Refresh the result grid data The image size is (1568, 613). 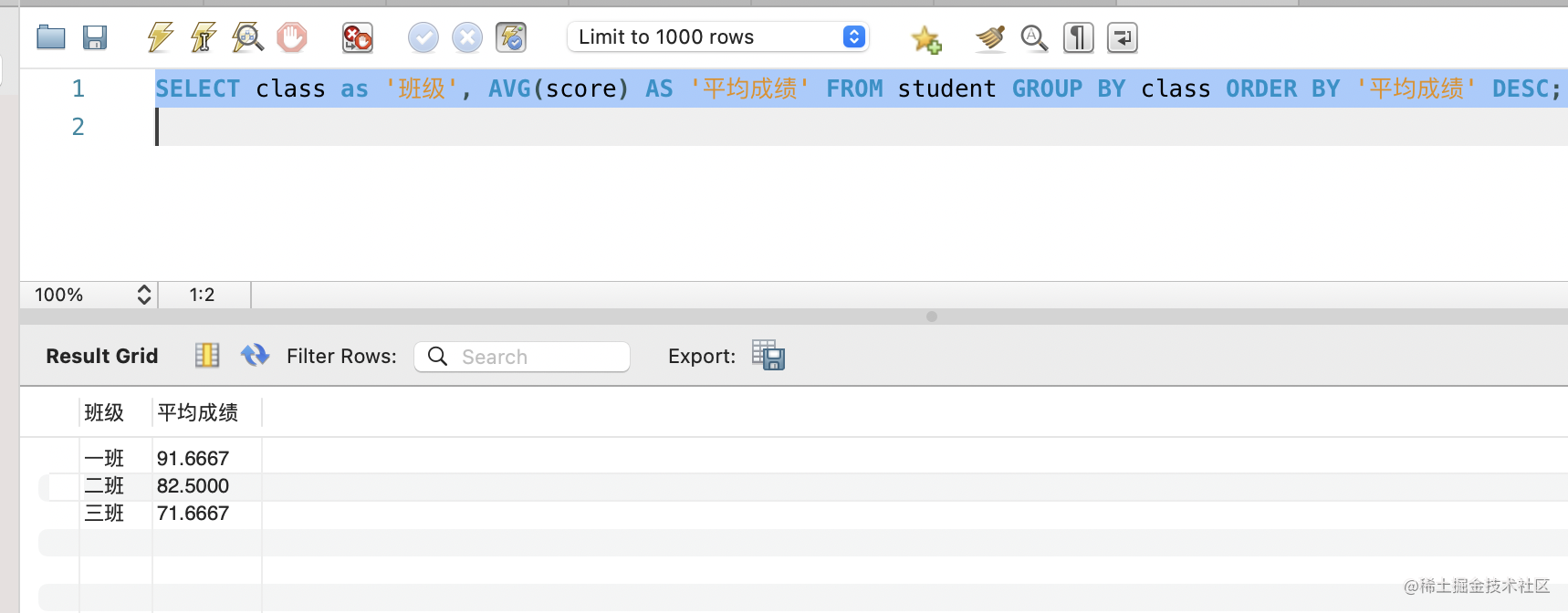(255, 355)
